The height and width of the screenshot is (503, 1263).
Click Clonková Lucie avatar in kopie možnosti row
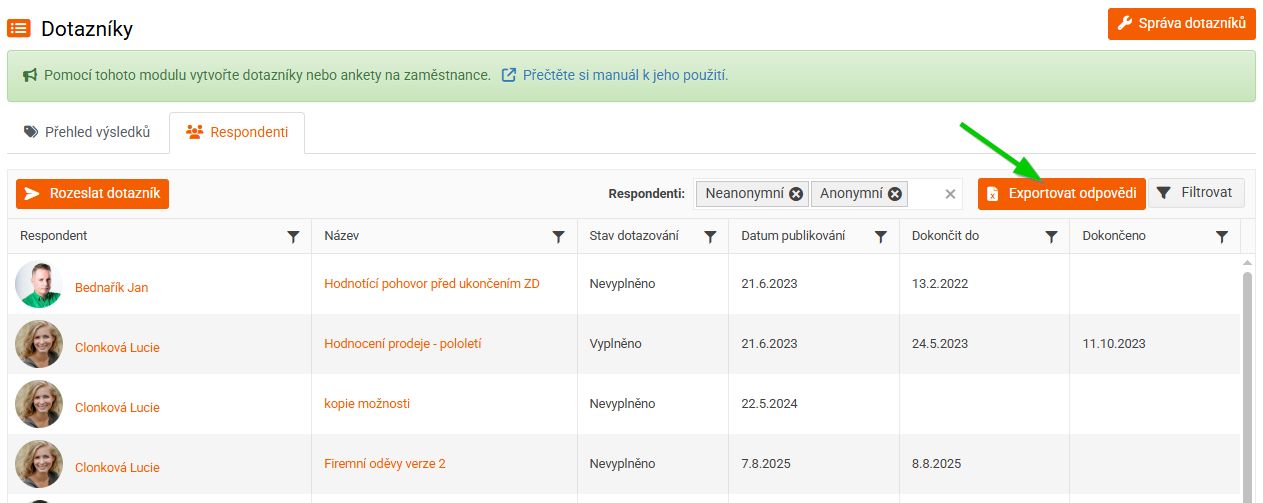pyautogui.click(x=39, y=404)
